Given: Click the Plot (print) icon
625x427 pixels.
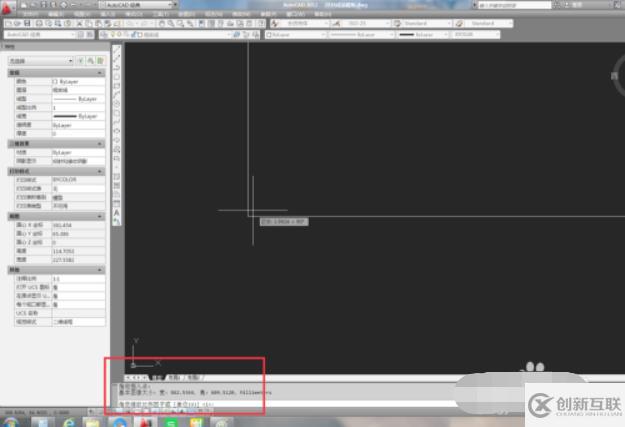Looking at the screenshot, I should (39, 24).
